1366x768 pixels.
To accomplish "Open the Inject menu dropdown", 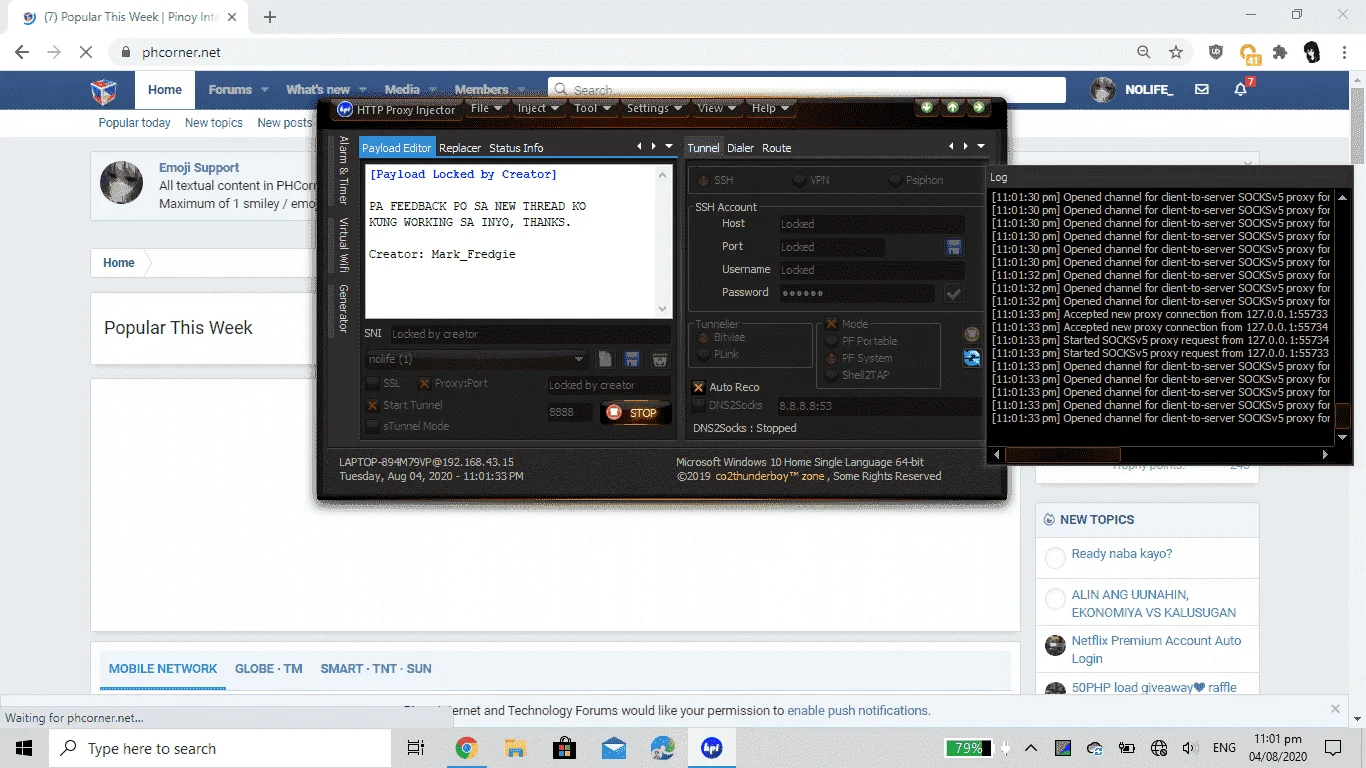I will pos(538,108).
